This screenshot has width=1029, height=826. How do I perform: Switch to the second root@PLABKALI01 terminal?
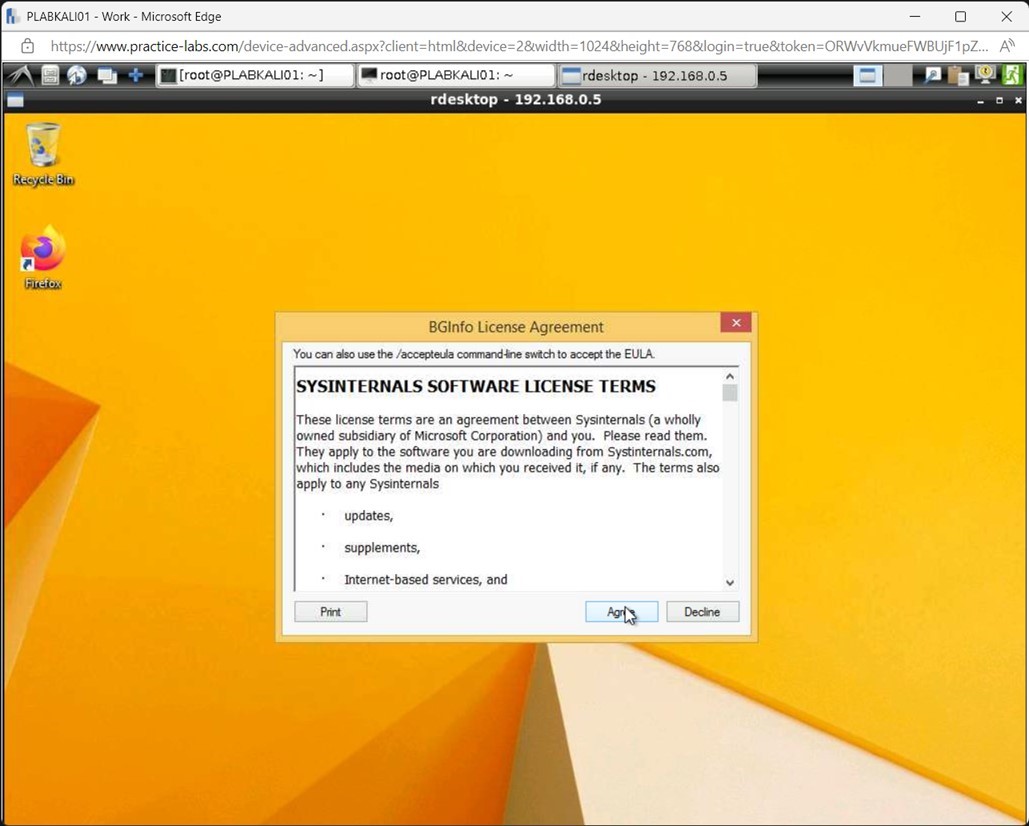(x=456, y=74)
